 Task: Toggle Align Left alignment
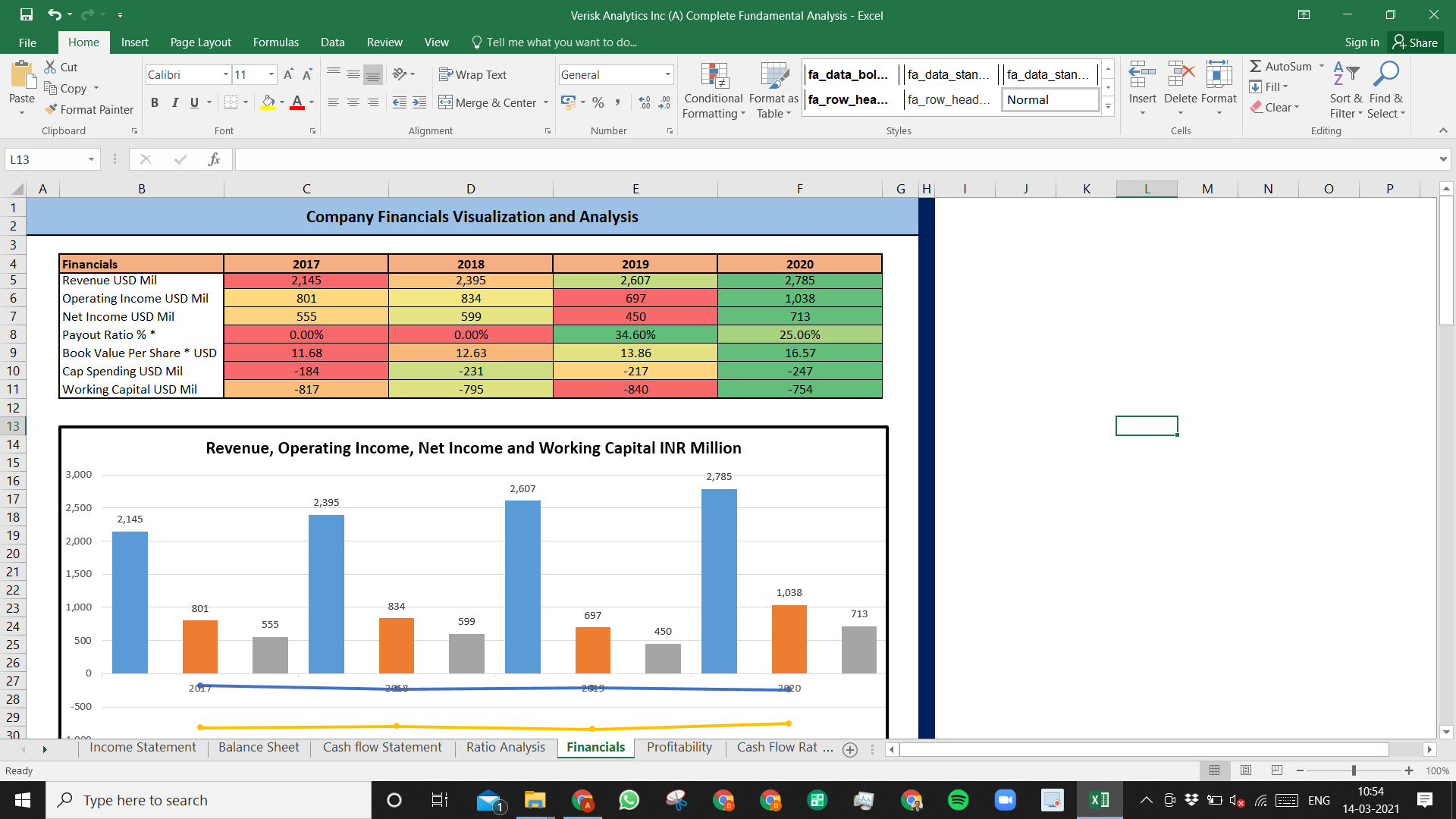pyautogui.click(x=334, y=102)
